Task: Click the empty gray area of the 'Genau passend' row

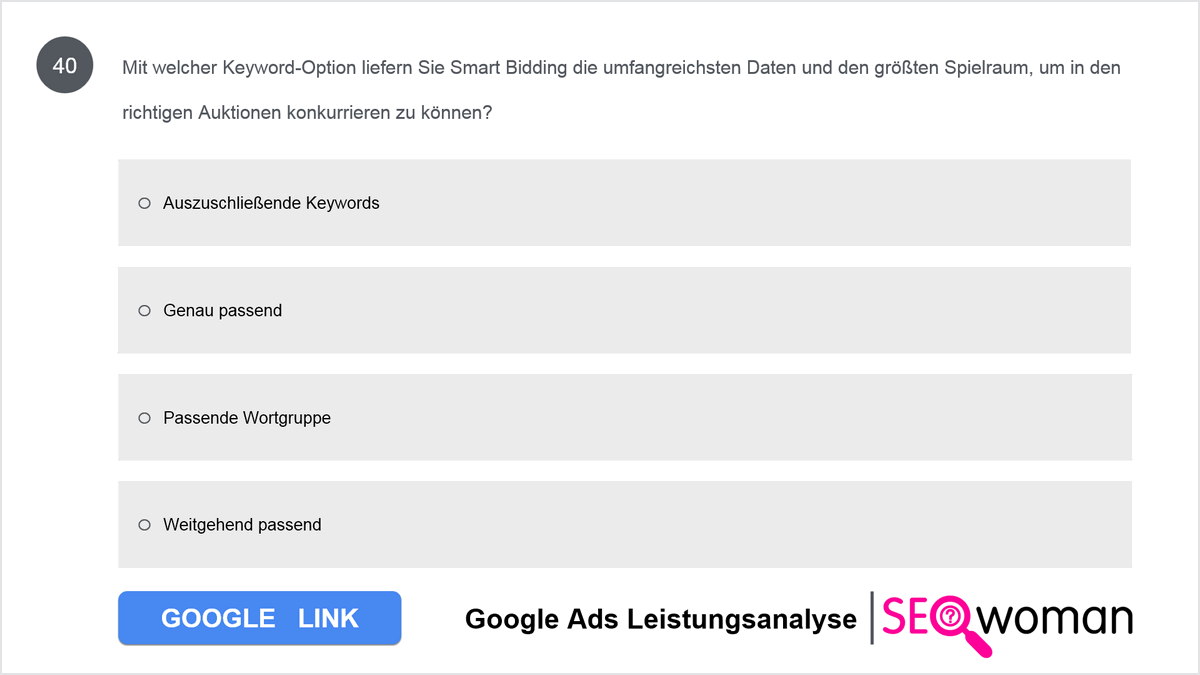Action: (x=700, y=310)
